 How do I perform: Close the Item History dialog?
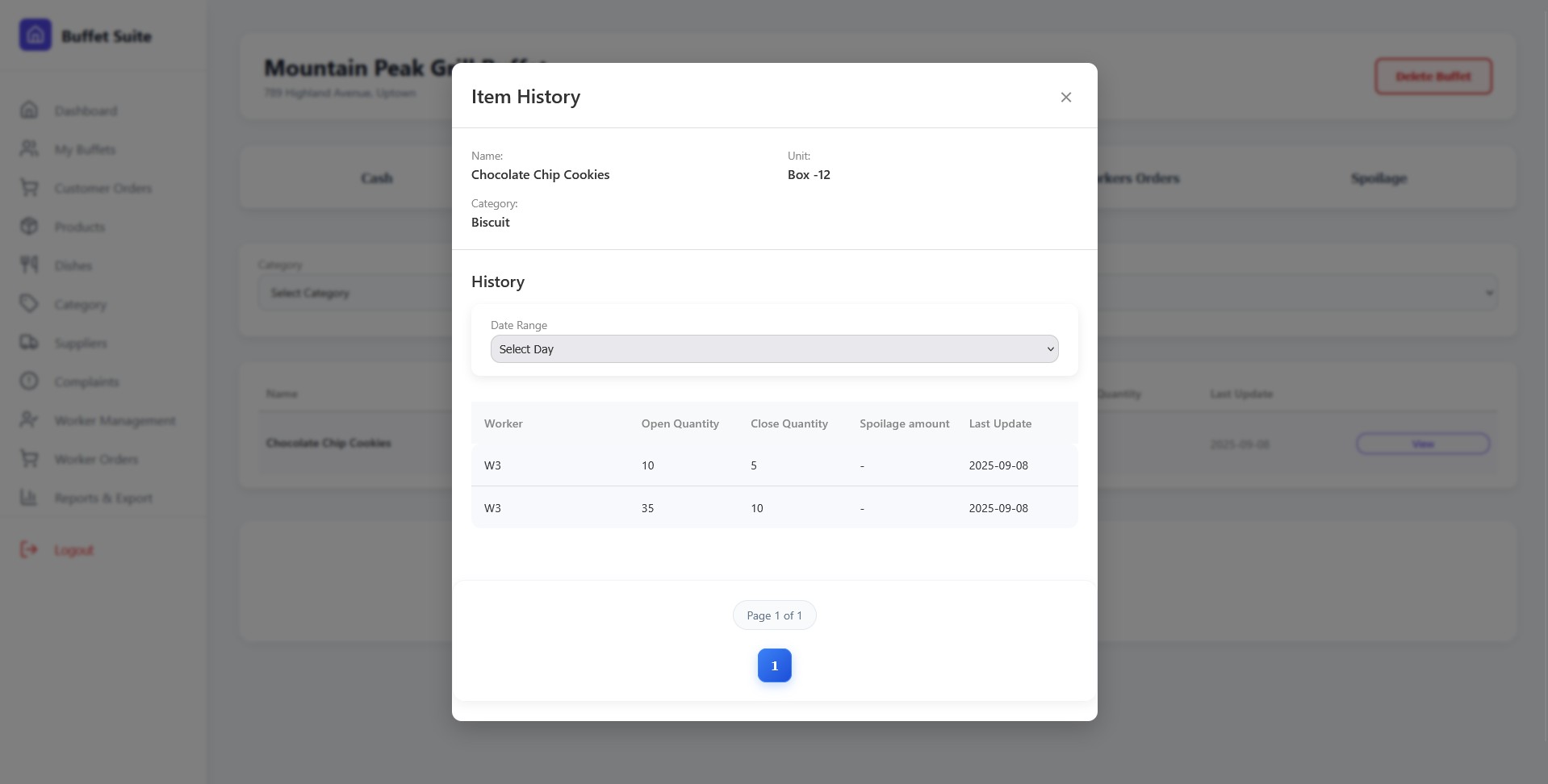tap(1065, 97)
